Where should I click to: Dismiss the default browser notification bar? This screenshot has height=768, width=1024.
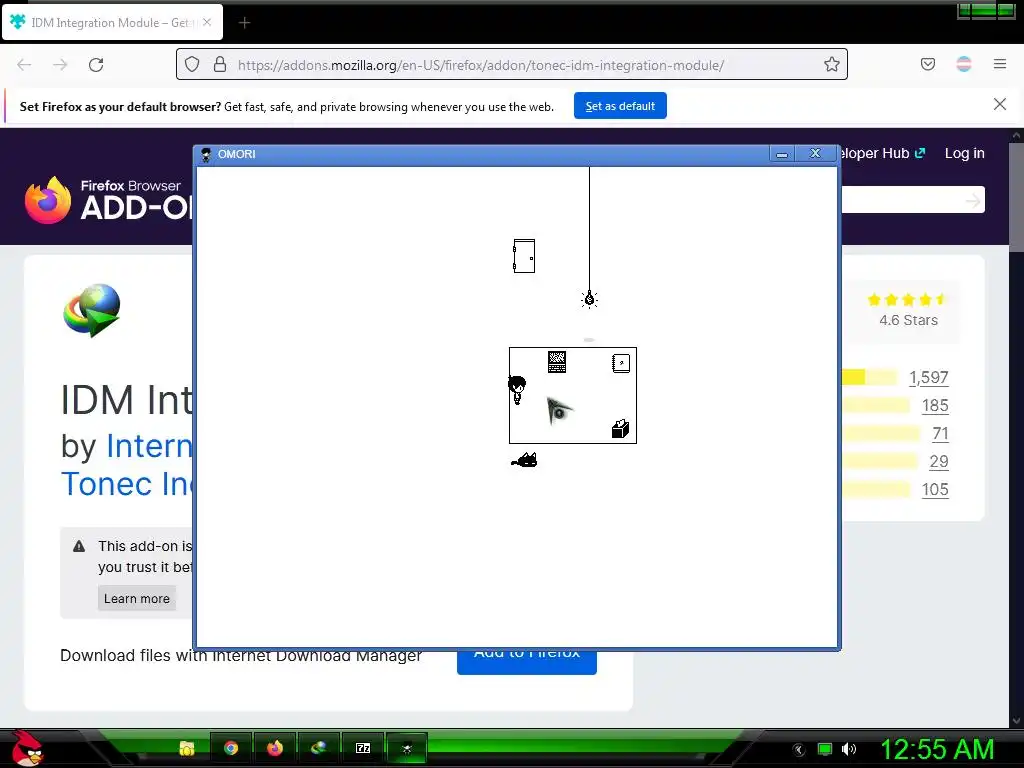point(999,104)
